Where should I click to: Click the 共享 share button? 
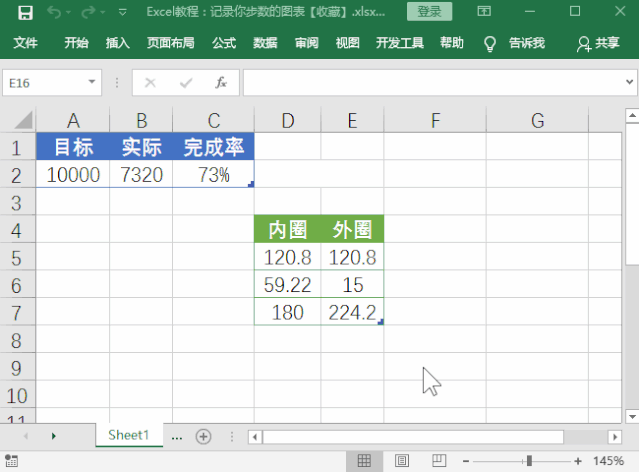[598, 43]
